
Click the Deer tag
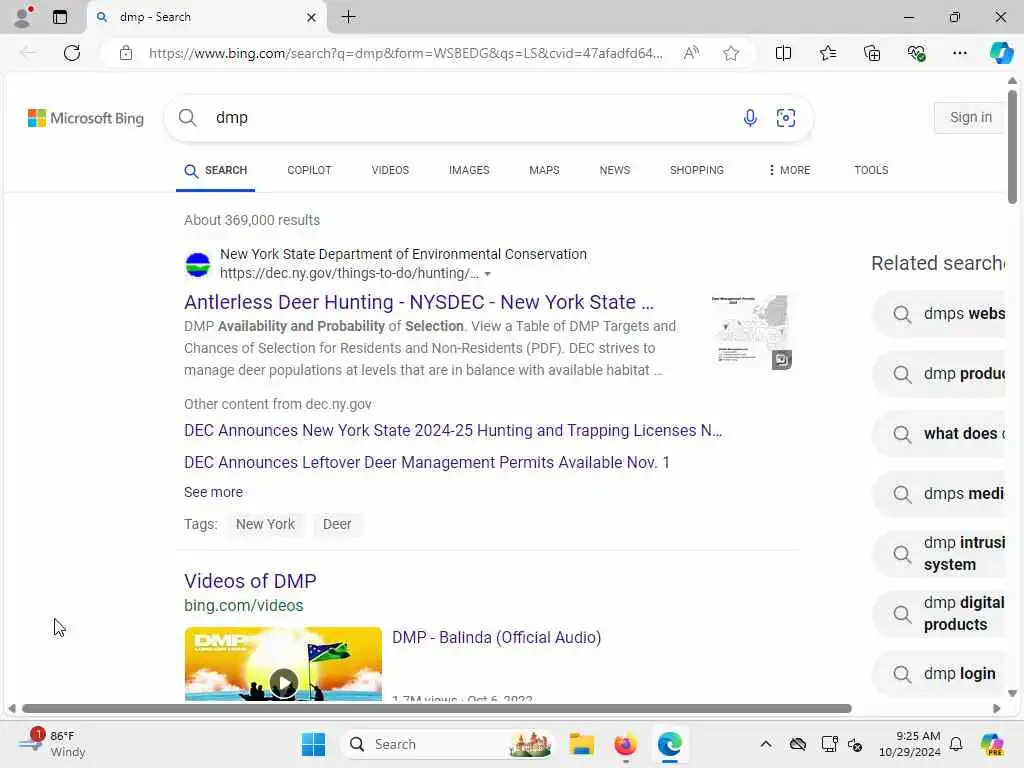click(x=337, y=524)
